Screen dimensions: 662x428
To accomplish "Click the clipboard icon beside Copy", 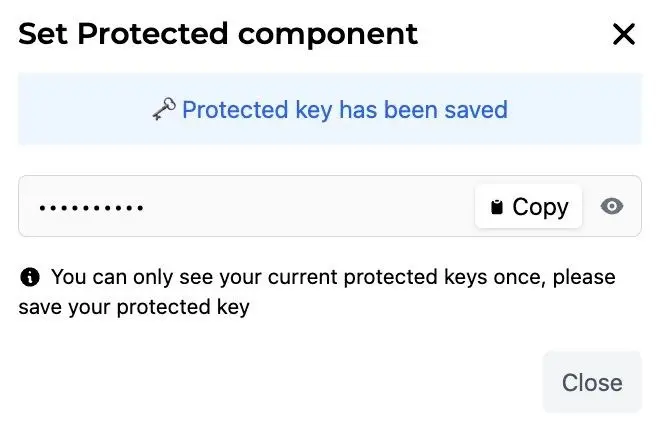I will 497,208.
